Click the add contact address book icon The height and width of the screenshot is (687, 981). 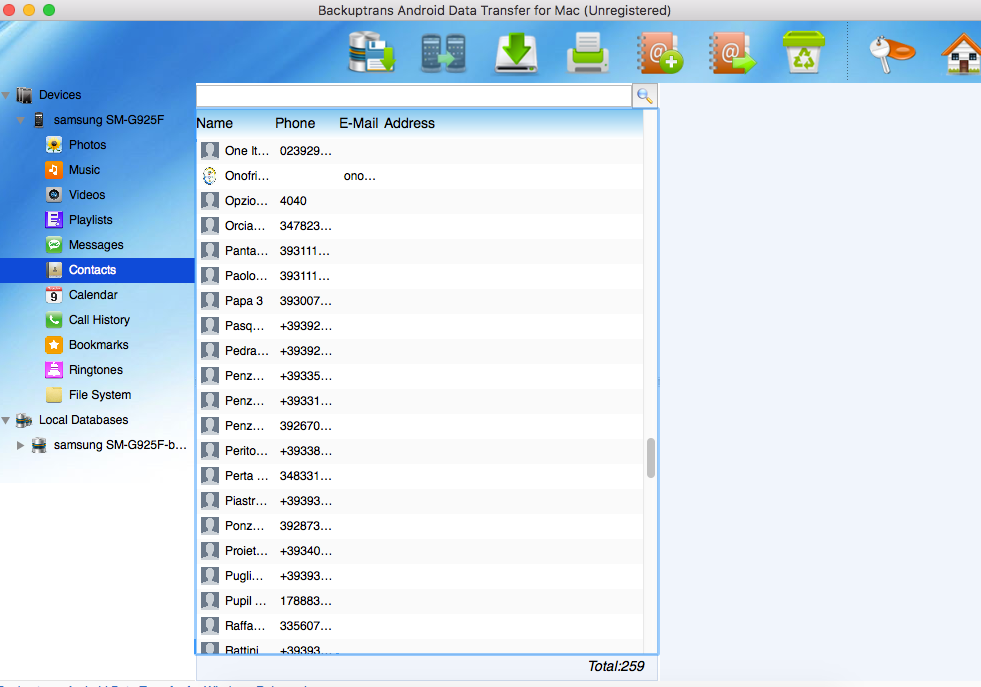pyautogui.click(x=659, y=53)
